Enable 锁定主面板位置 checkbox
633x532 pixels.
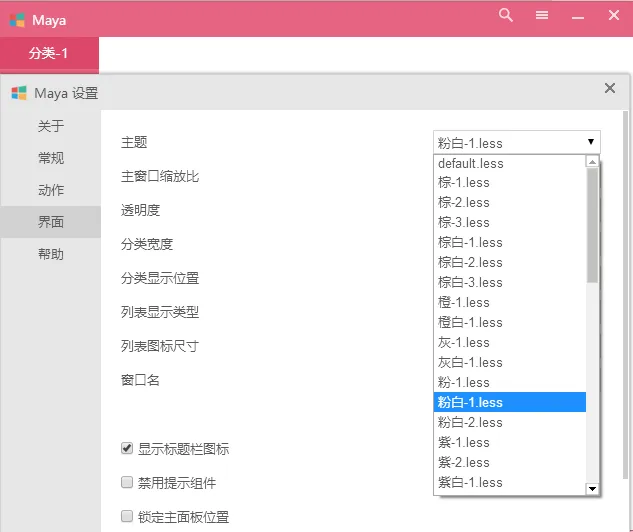(127, 516)
